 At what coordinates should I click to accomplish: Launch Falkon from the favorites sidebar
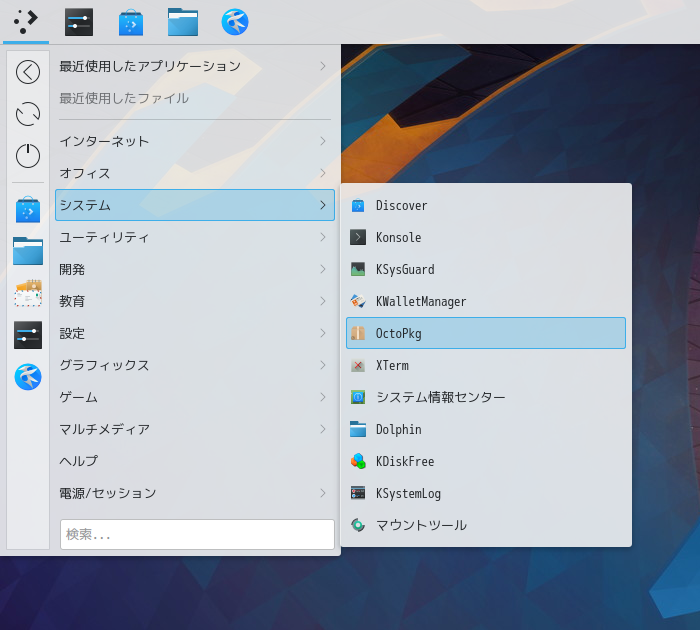(28, 377)
